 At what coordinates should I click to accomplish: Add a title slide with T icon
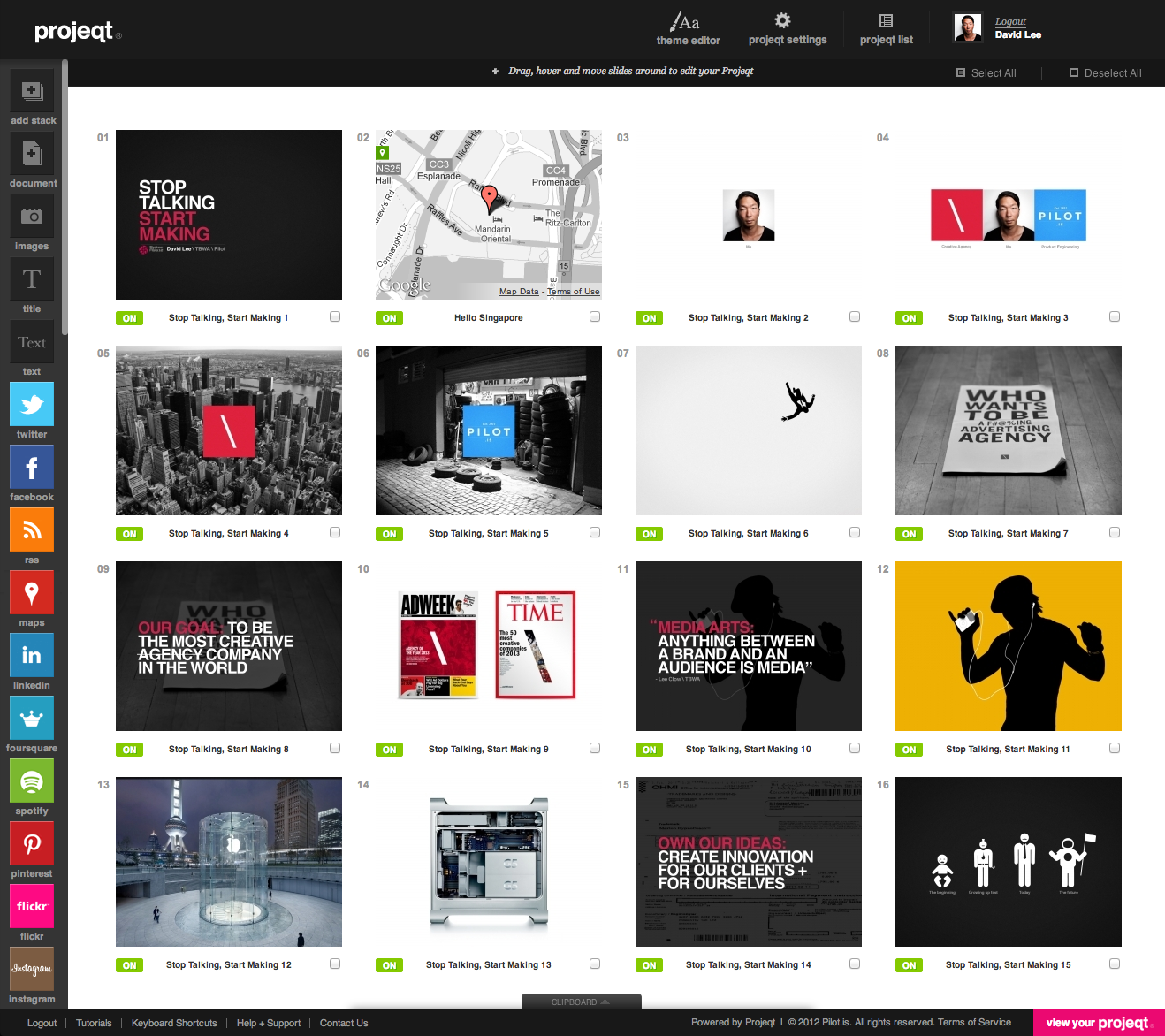(32, 279)
